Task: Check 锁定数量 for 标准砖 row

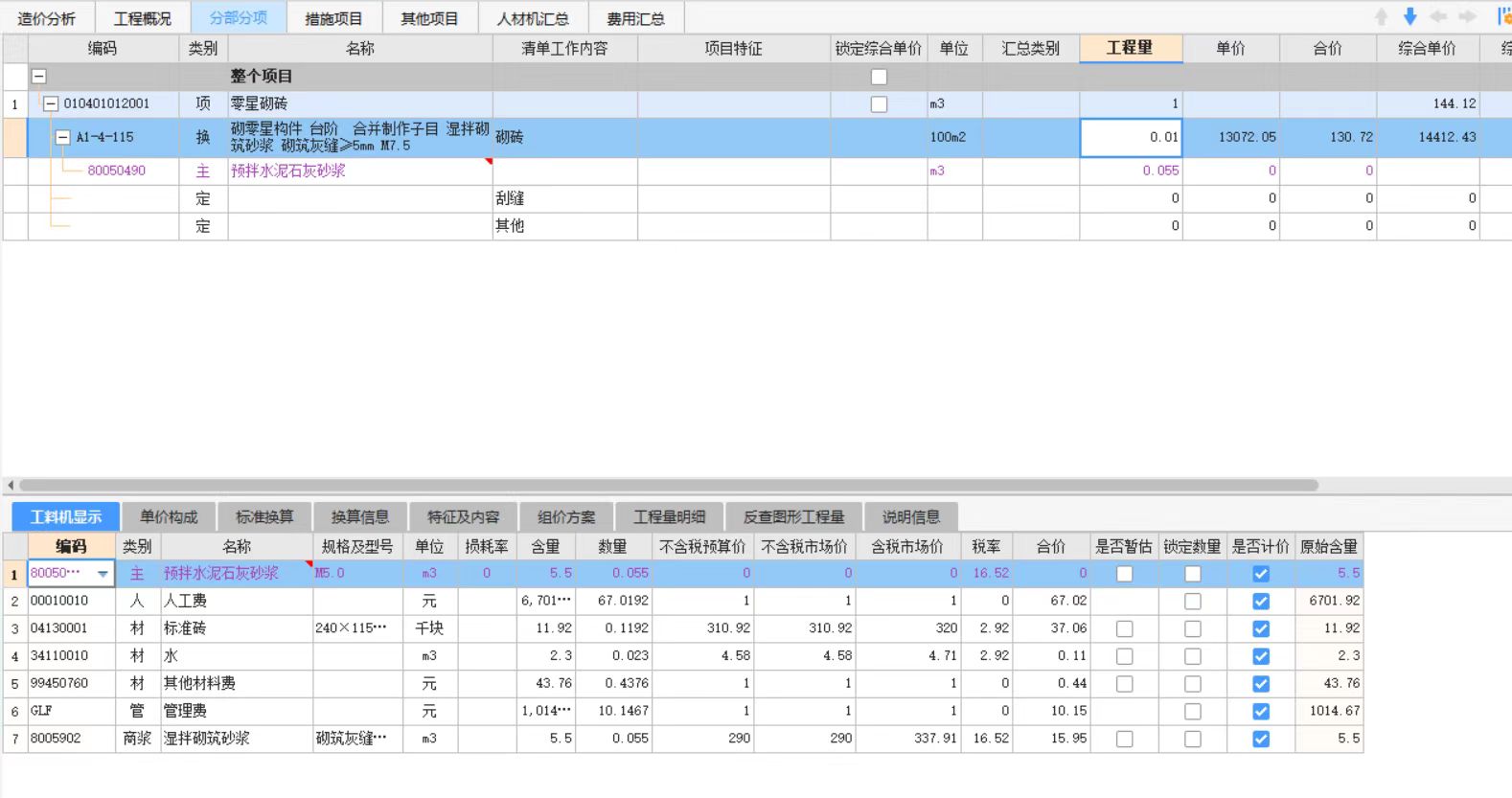Action: 1192,629
